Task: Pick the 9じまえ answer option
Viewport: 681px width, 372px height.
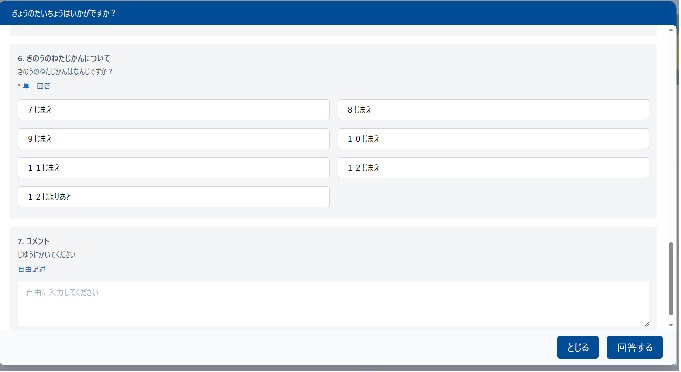Action: (x=173, y=139)
